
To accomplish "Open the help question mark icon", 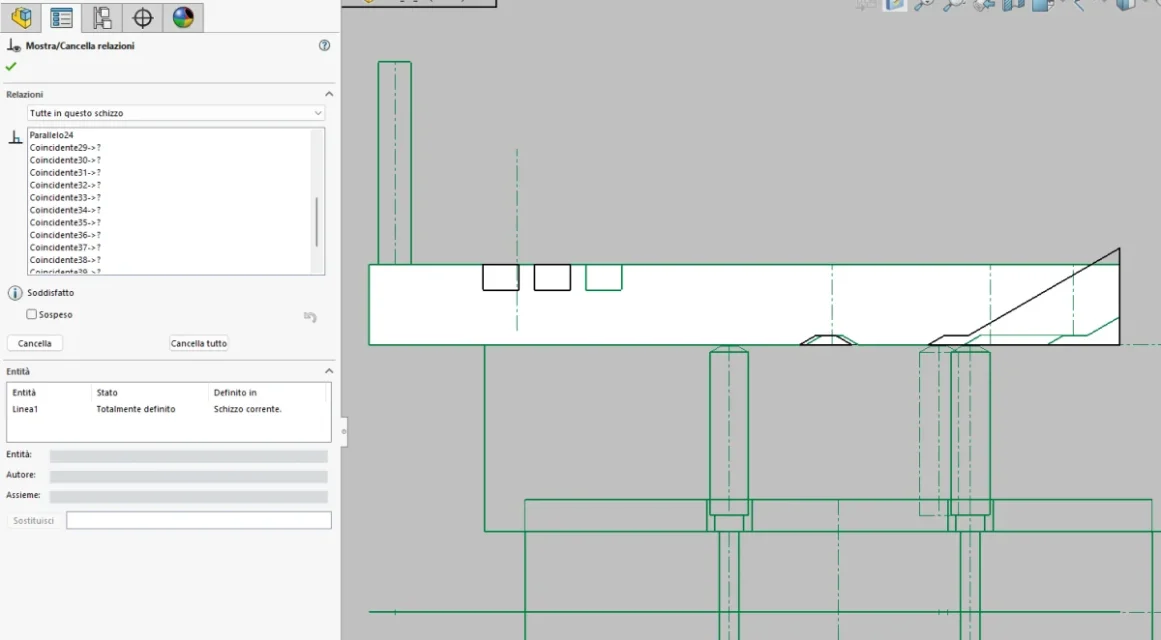I will (x=324, y=45).
